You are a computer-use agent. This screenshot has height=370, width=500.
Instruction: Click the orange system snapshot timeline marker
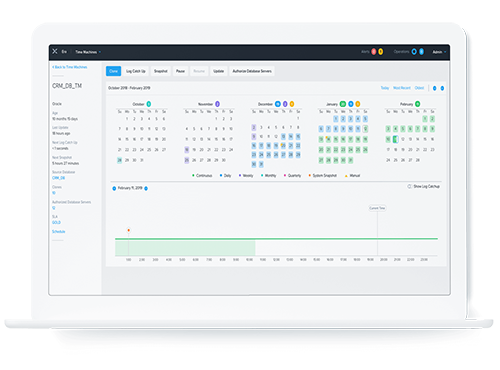coord(129,230)
